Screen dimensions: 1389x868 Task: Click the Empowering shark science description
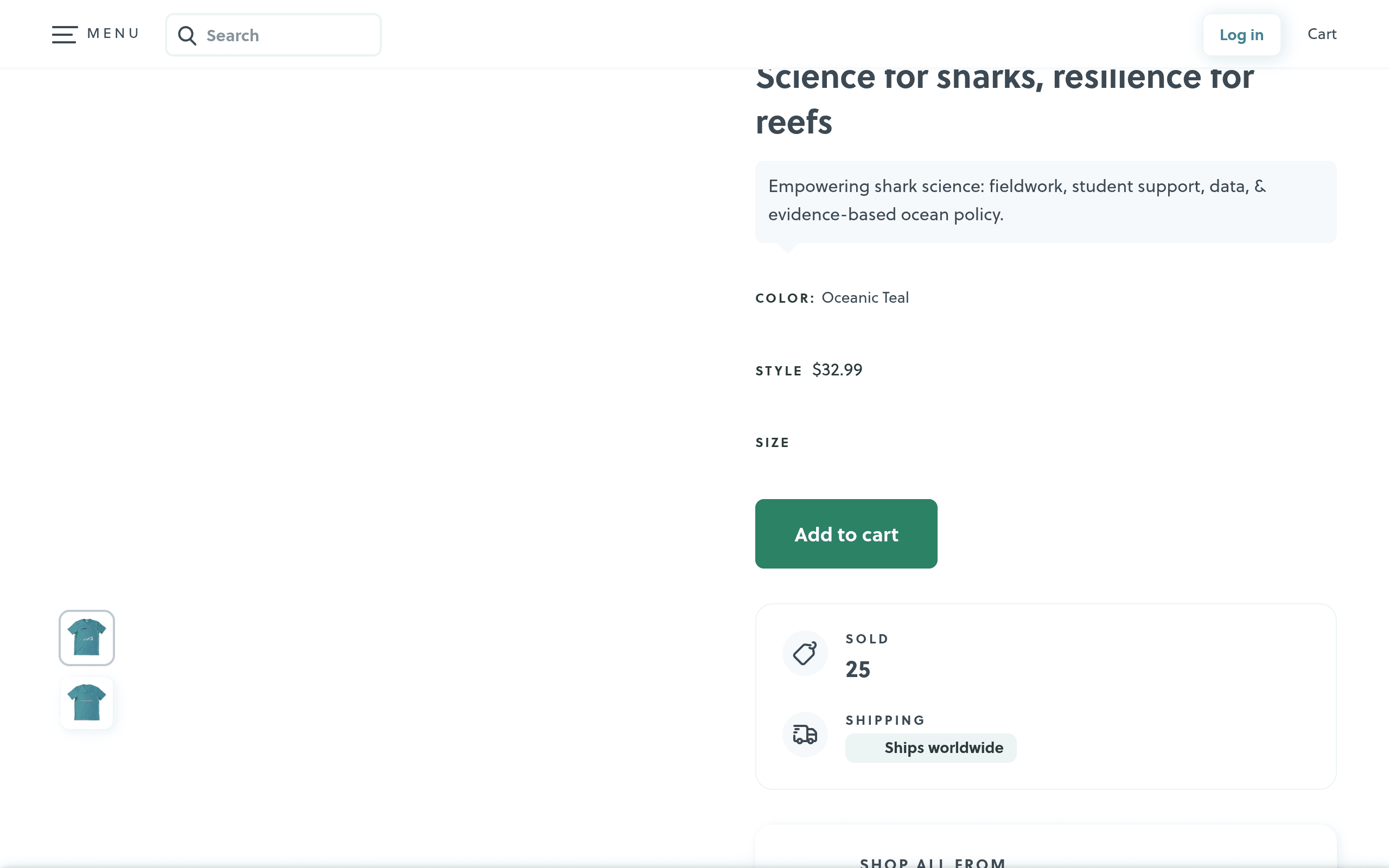point(1045,201)
